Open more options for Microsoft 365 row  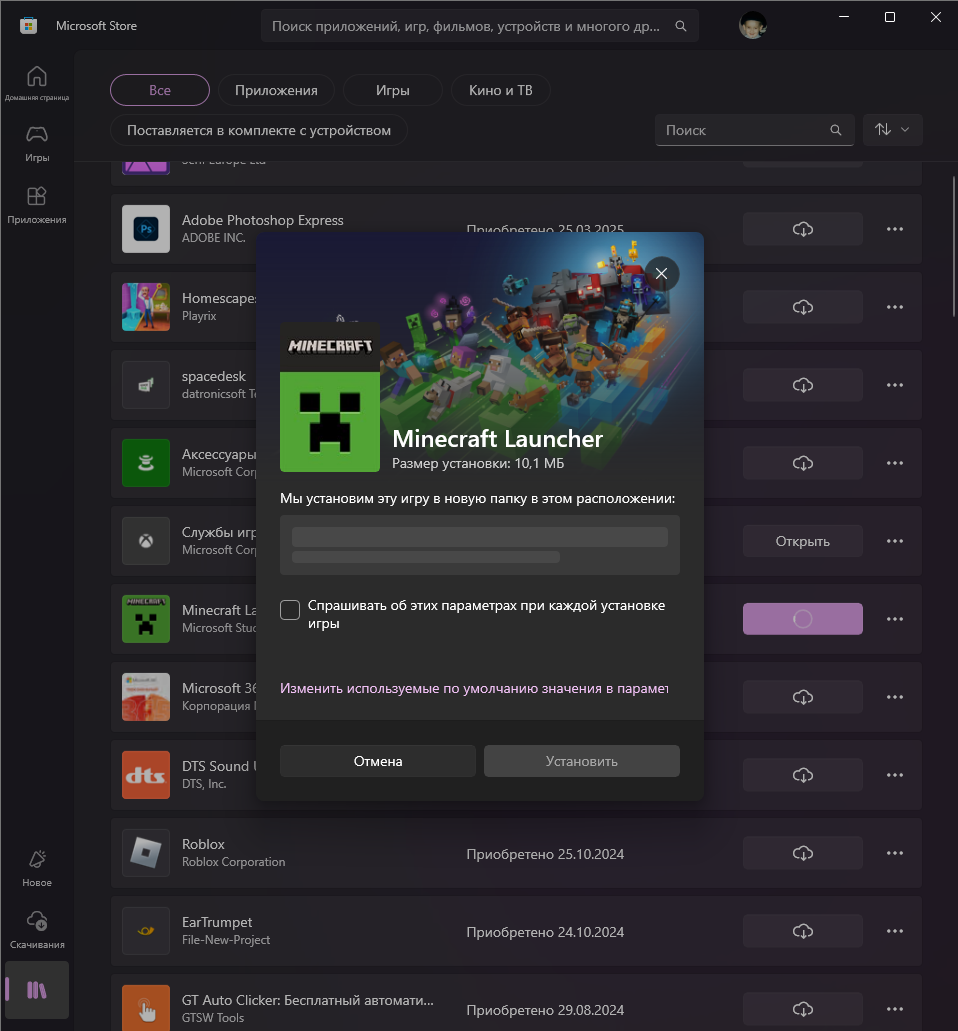click(895, 697)
